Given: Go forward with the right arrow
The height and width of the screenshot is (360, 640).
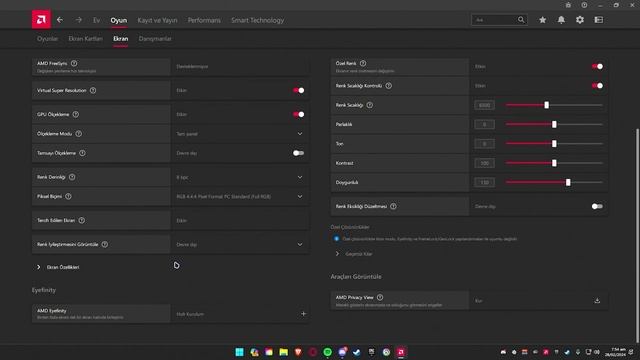Looking at the screenshot, I should pyautogui.click(x=78, y=20).
